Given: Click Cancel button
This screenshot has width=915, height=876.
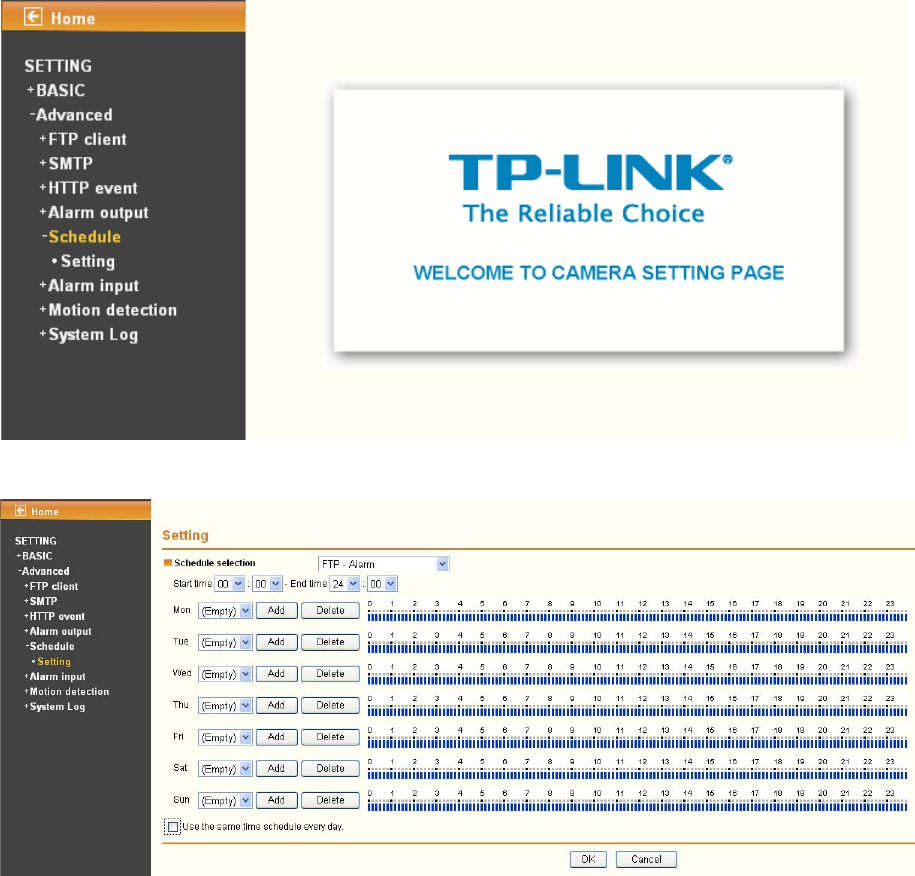Looking at the screenshot, I should pyautogui.click(x=646, y=859).
